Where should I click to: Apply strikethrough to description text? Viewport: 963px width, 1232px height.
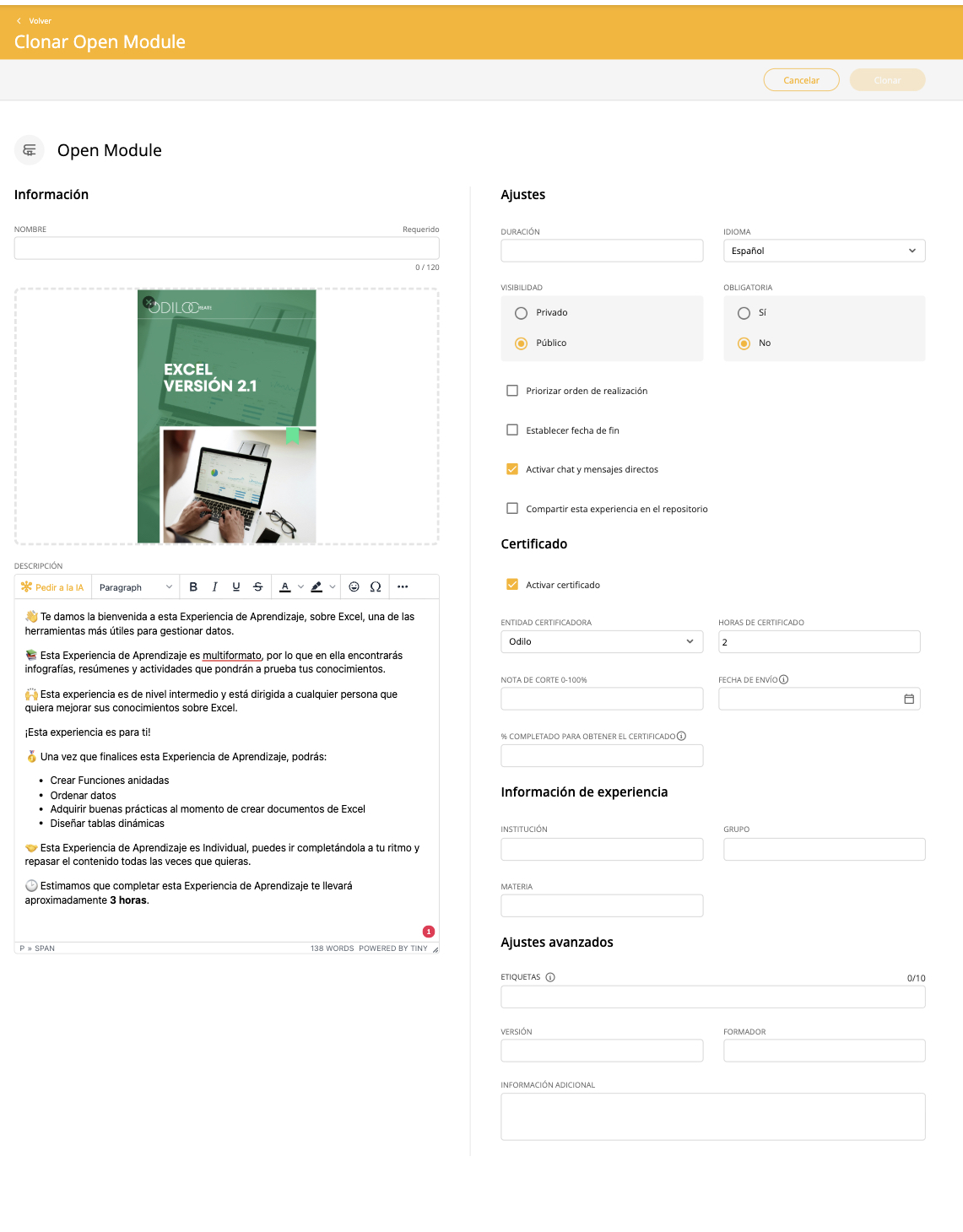coord(258,587)
